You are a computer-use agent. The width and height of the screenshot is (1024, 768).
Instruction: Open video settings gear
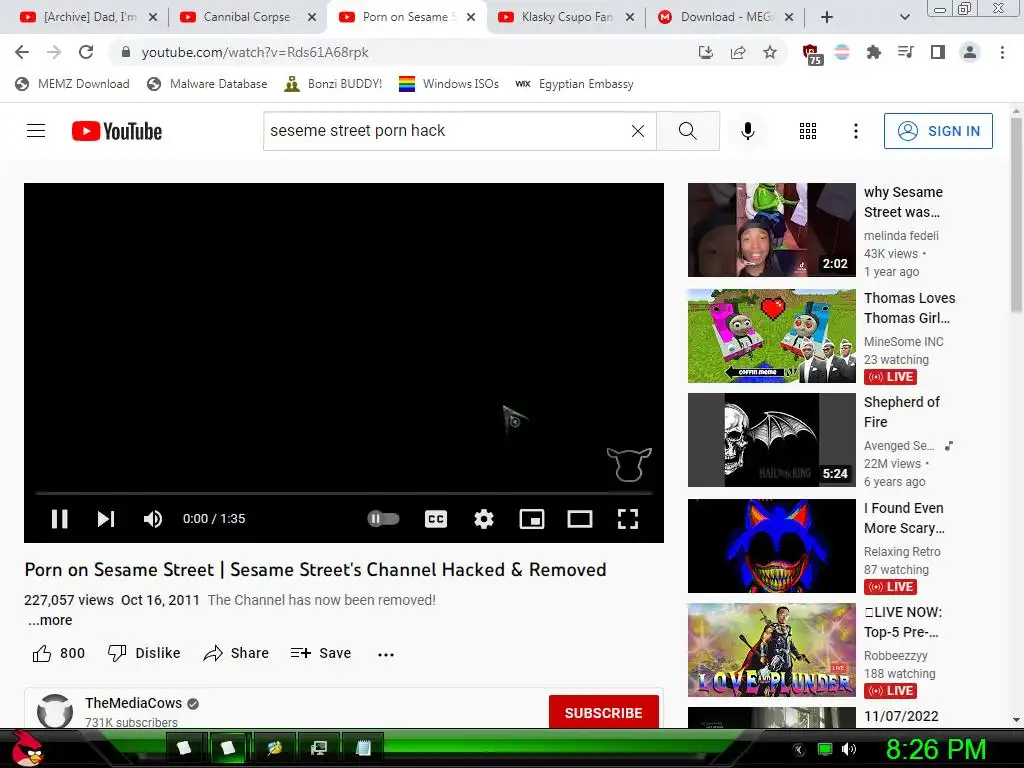pyautogui.click(x=484, y=519)
